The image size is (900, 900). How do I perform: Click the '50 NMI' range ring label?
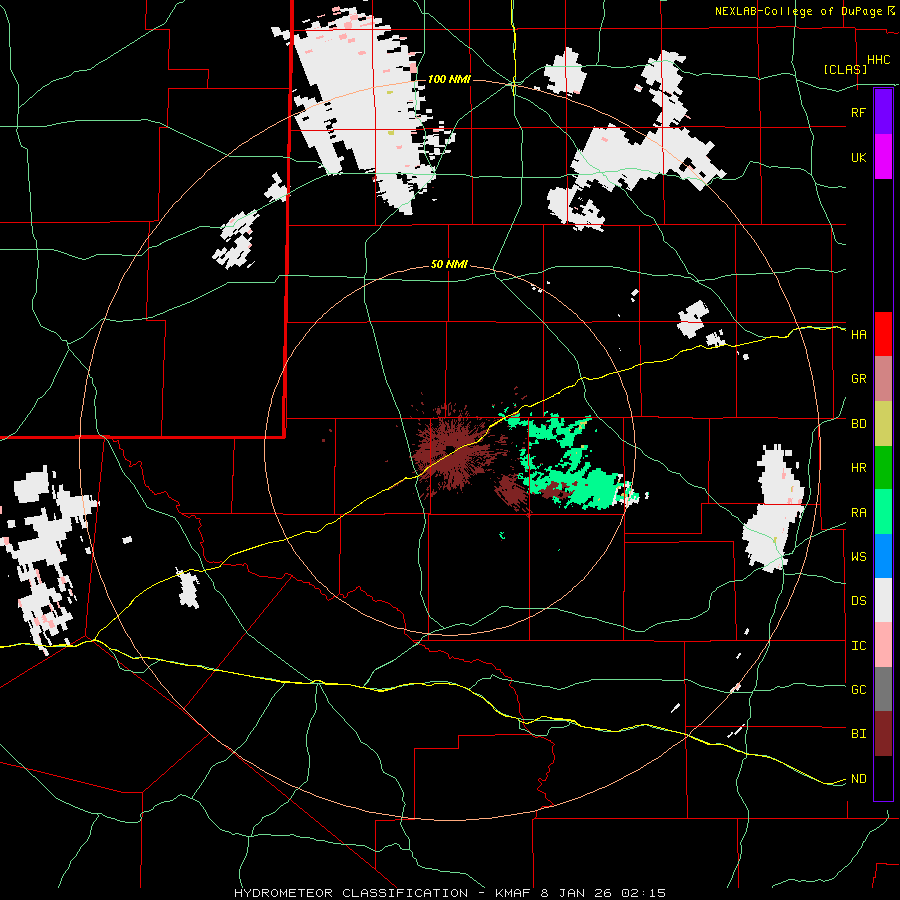pyautogui.click(x=449, y=265)
